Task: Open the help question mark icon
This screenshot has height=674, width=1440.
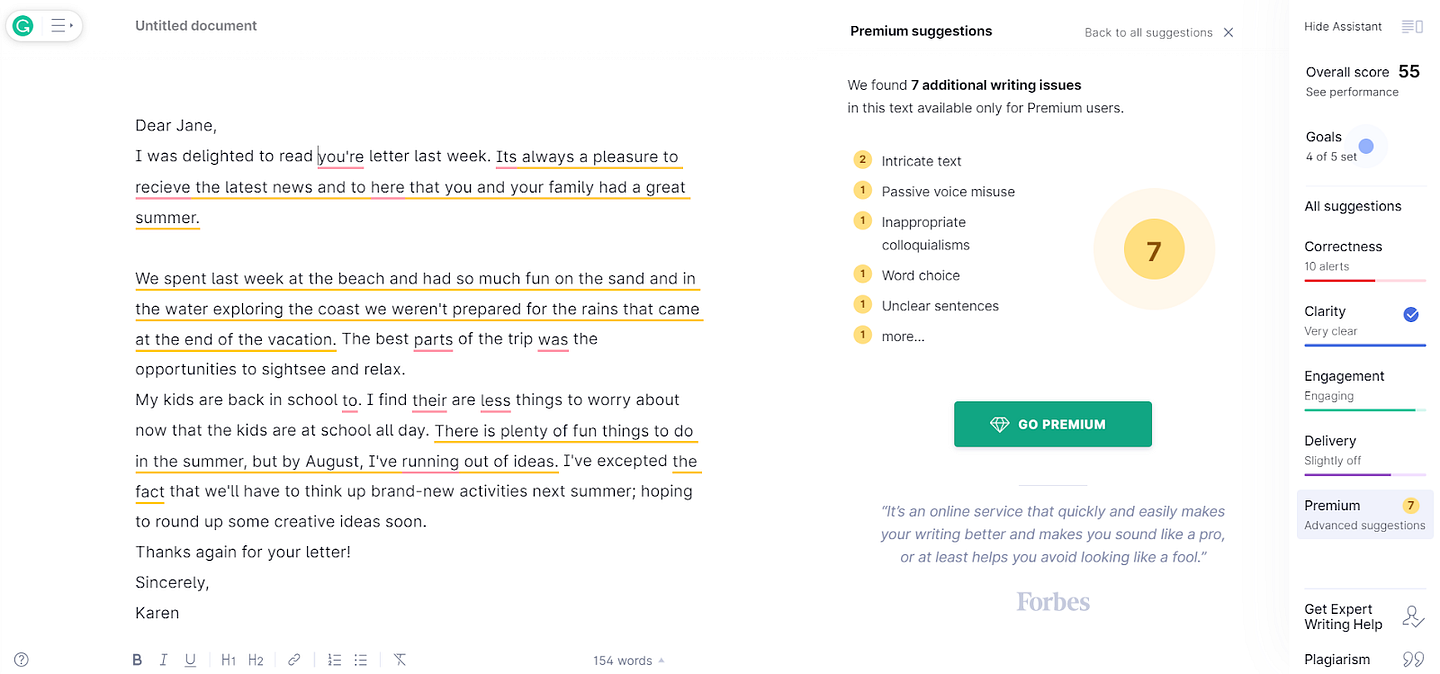Action: click(21, 660)
